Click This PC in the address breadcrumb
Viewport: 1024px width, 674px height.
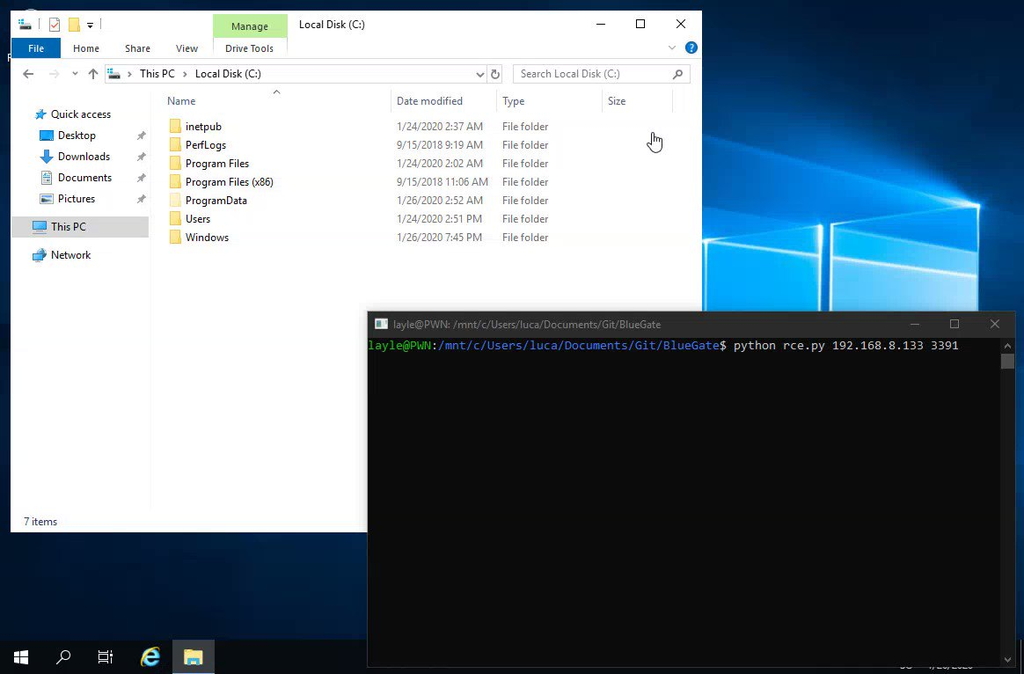[x=157, y=74]
